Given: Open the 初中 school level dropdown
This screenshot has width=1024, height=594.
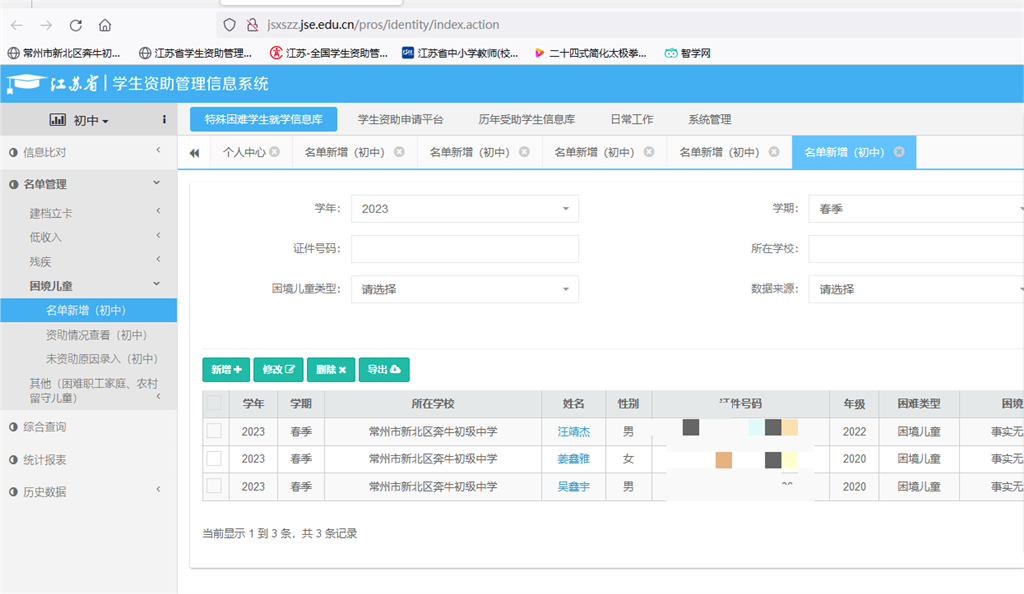Looking at the screenshot, I should (x=80, y=120).
